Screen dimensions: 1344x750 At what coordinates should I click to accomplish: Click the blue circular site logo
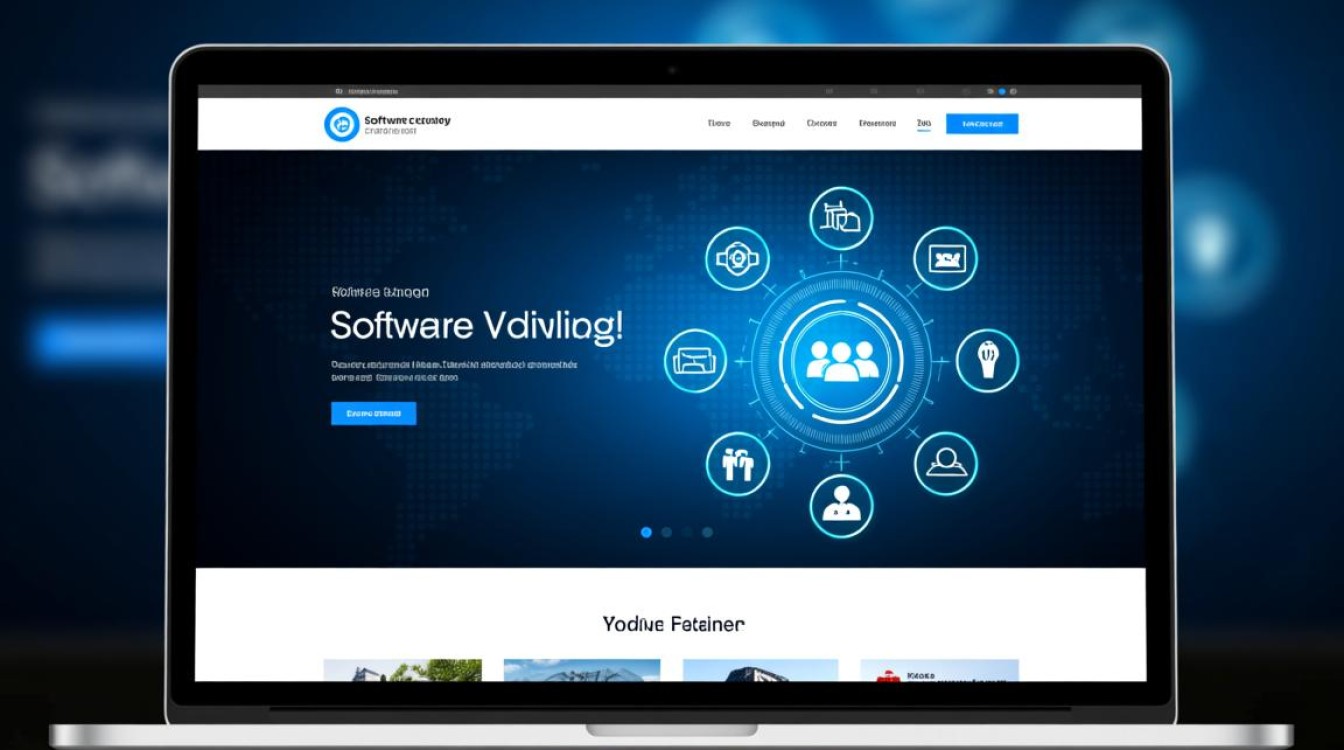341,124
